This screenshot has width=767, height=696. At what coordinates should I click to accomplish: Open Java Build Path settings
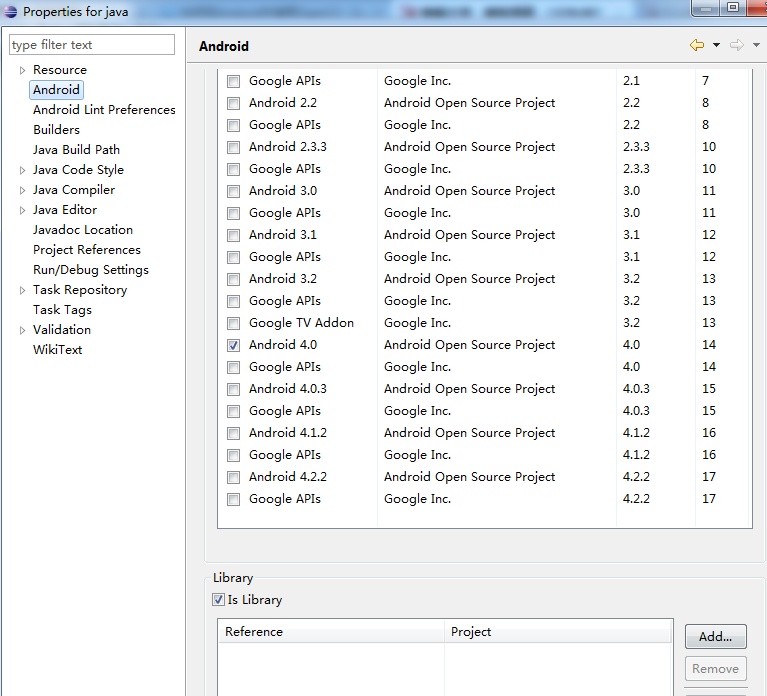pyautogui.click(x=76, y=150)
